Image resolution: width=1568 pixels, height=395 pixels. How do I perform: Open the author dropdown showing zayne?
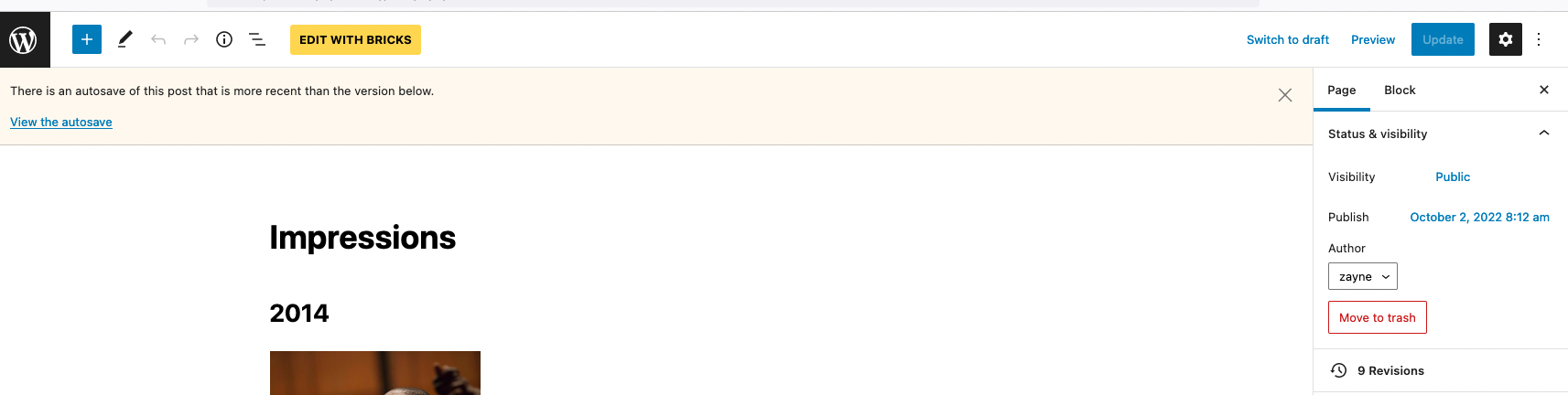click(x=1363, y=276)
